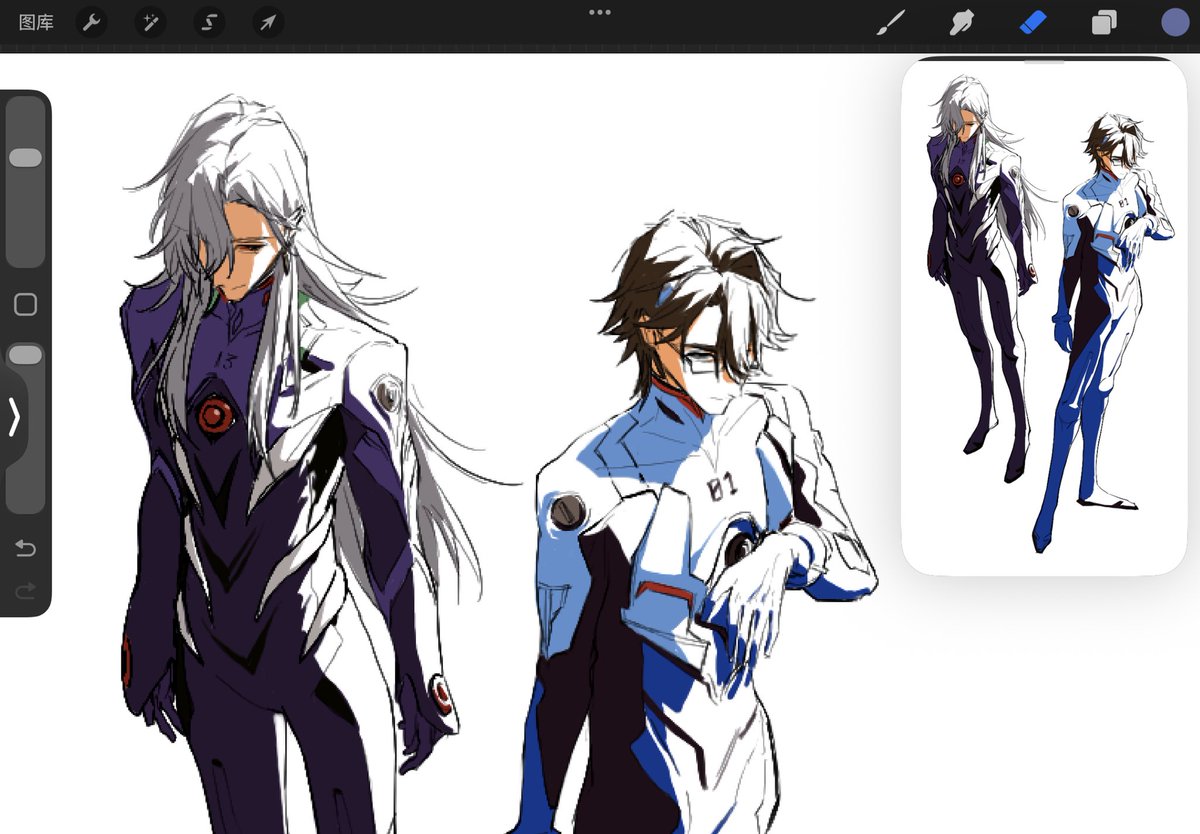The height and width of the screenshot is (834, 1200).
Task: Open the Adjustments magic wand menu
Action: tap(150, 22)
